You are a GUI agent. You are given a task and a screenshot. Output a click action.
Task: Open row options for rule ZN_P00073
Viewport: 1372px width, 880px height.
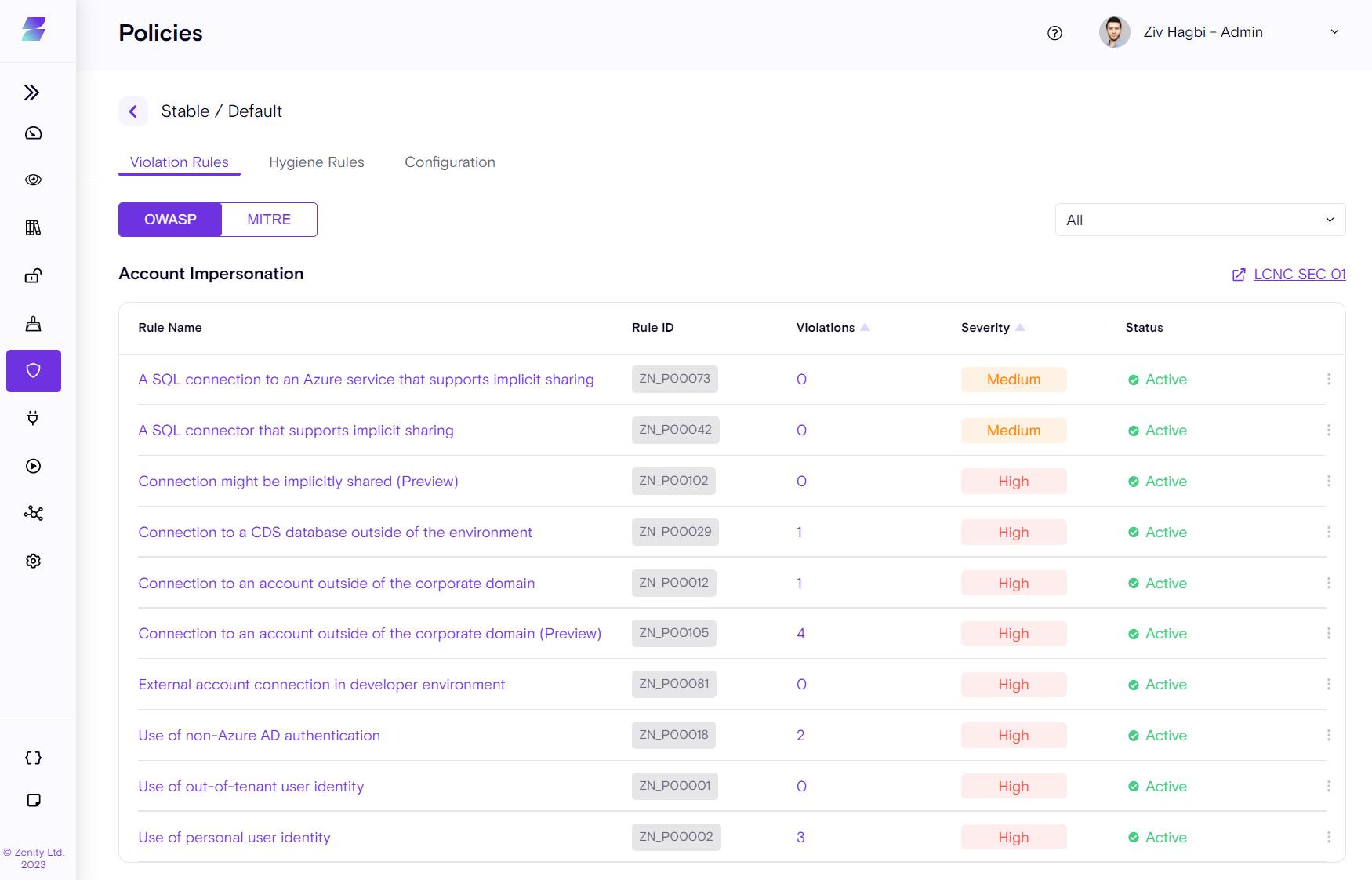pos(1328,380)
